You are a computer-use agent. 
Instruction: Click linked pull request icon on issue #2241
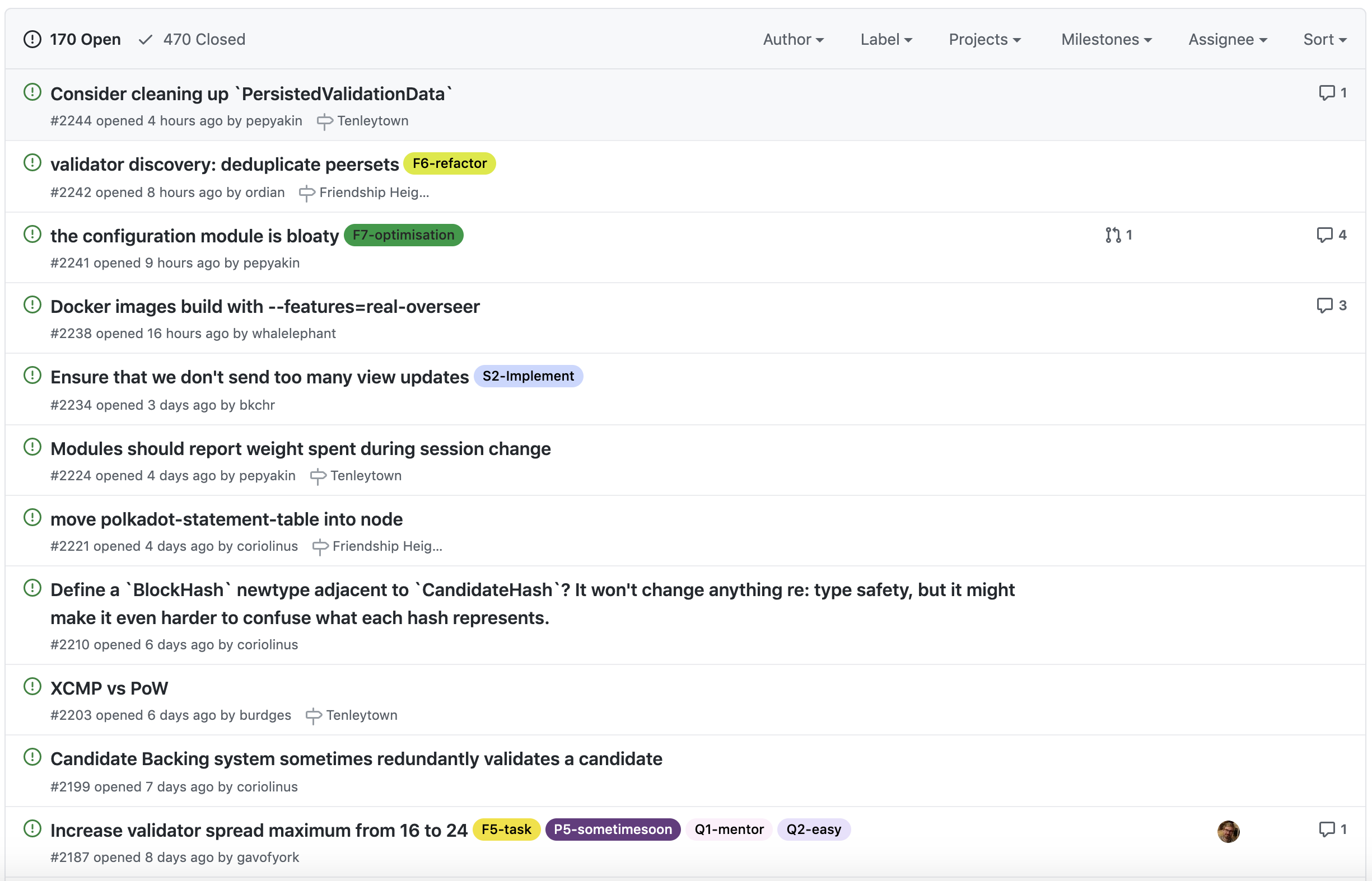pos(1112,235)
